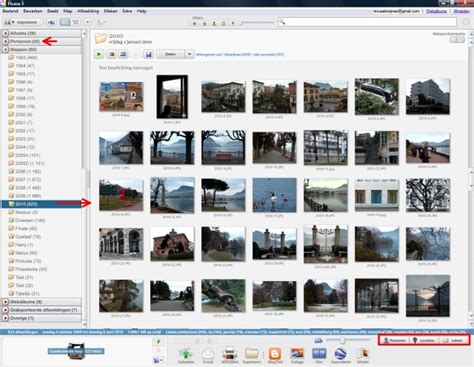474x367 pixels.
Task: Select the 2010 (525) folder
Action: pos(42,204)
